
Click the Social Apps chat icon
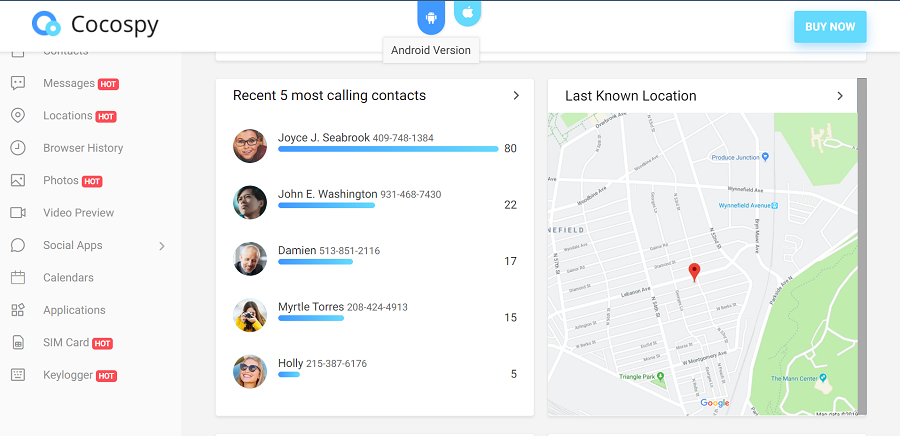(x=18, y=245)
